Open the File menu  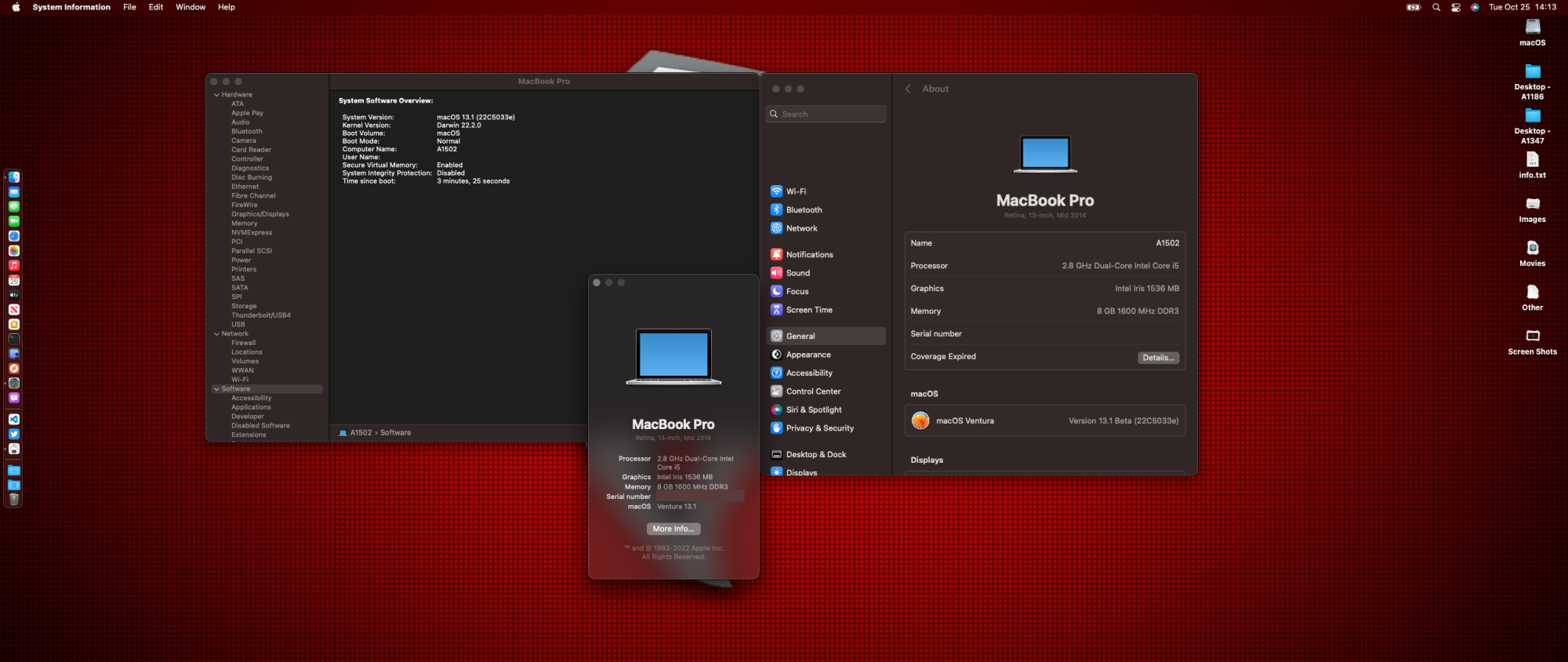click(x=129, y=7)
